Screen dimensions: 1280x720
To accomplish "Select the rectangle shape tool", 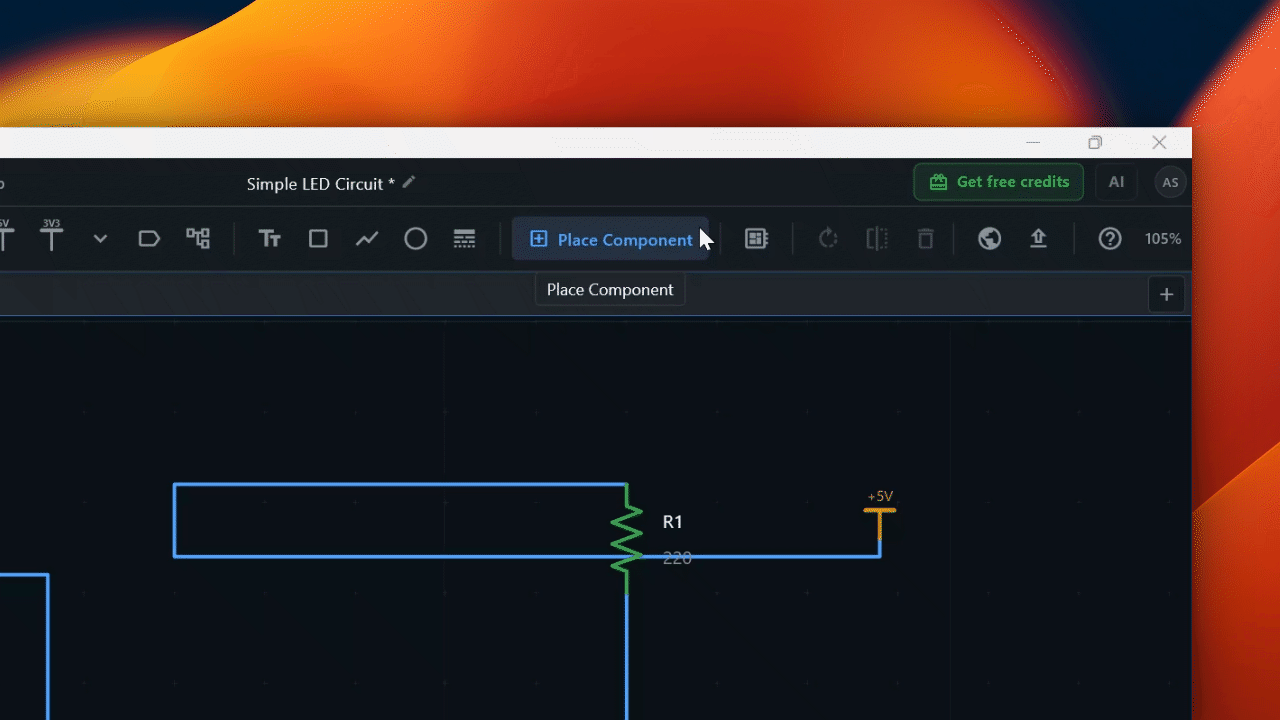I will pyautogui.click(x=318, y=239).
